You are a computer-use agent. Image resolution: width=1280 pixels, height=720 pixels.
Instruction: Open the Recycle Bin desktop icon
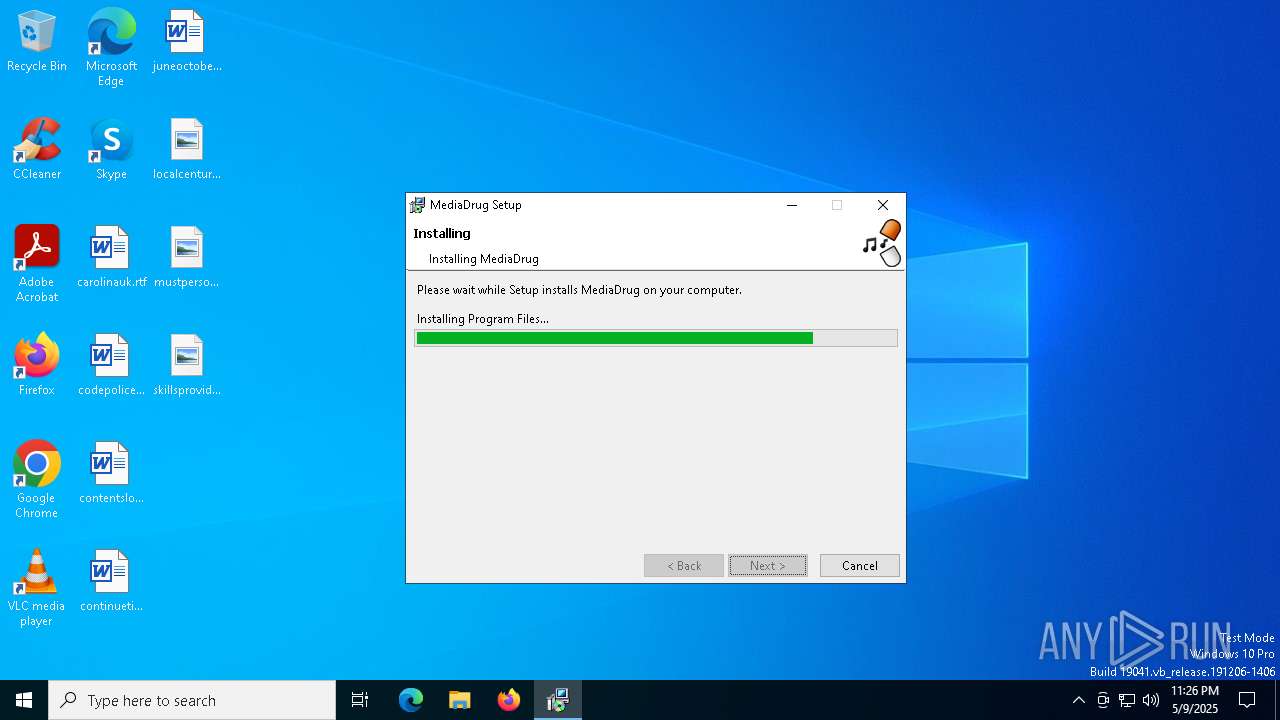pyautogui.click(x=37, y=42)
